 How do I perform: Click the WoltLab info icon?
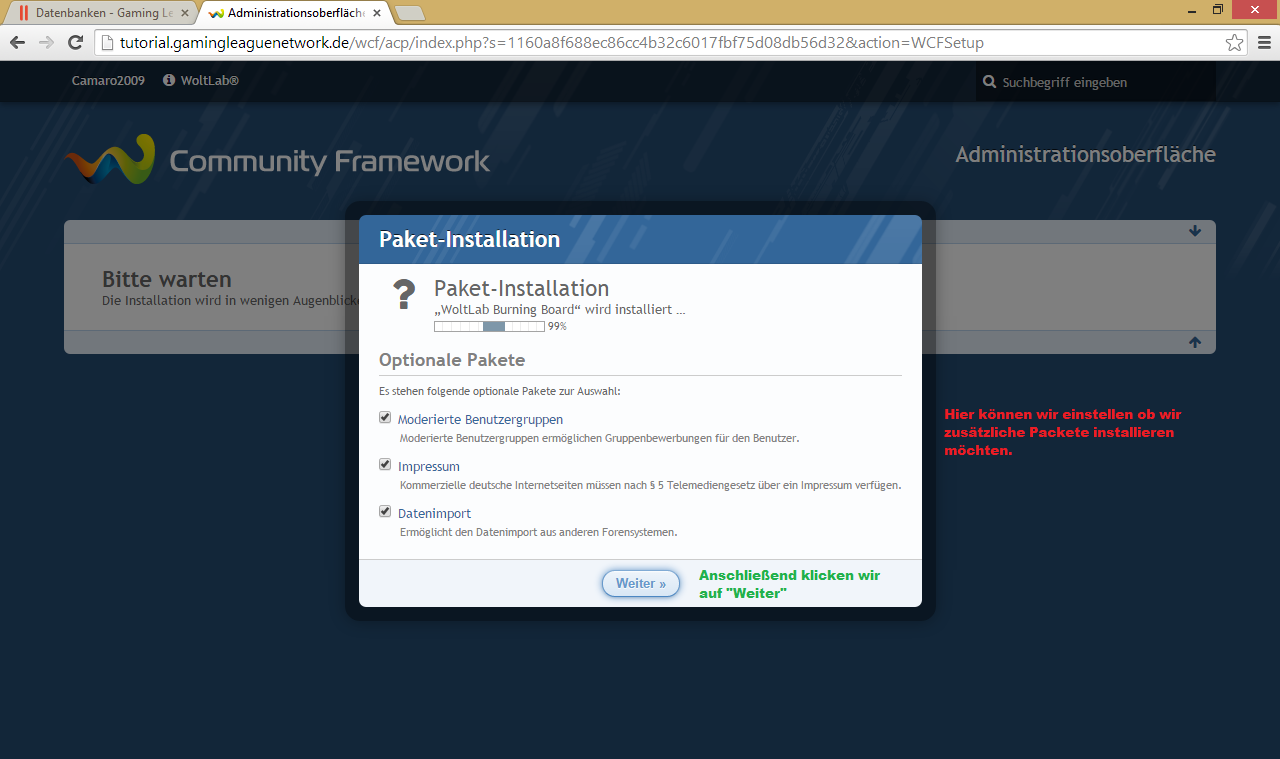[169, 81]
